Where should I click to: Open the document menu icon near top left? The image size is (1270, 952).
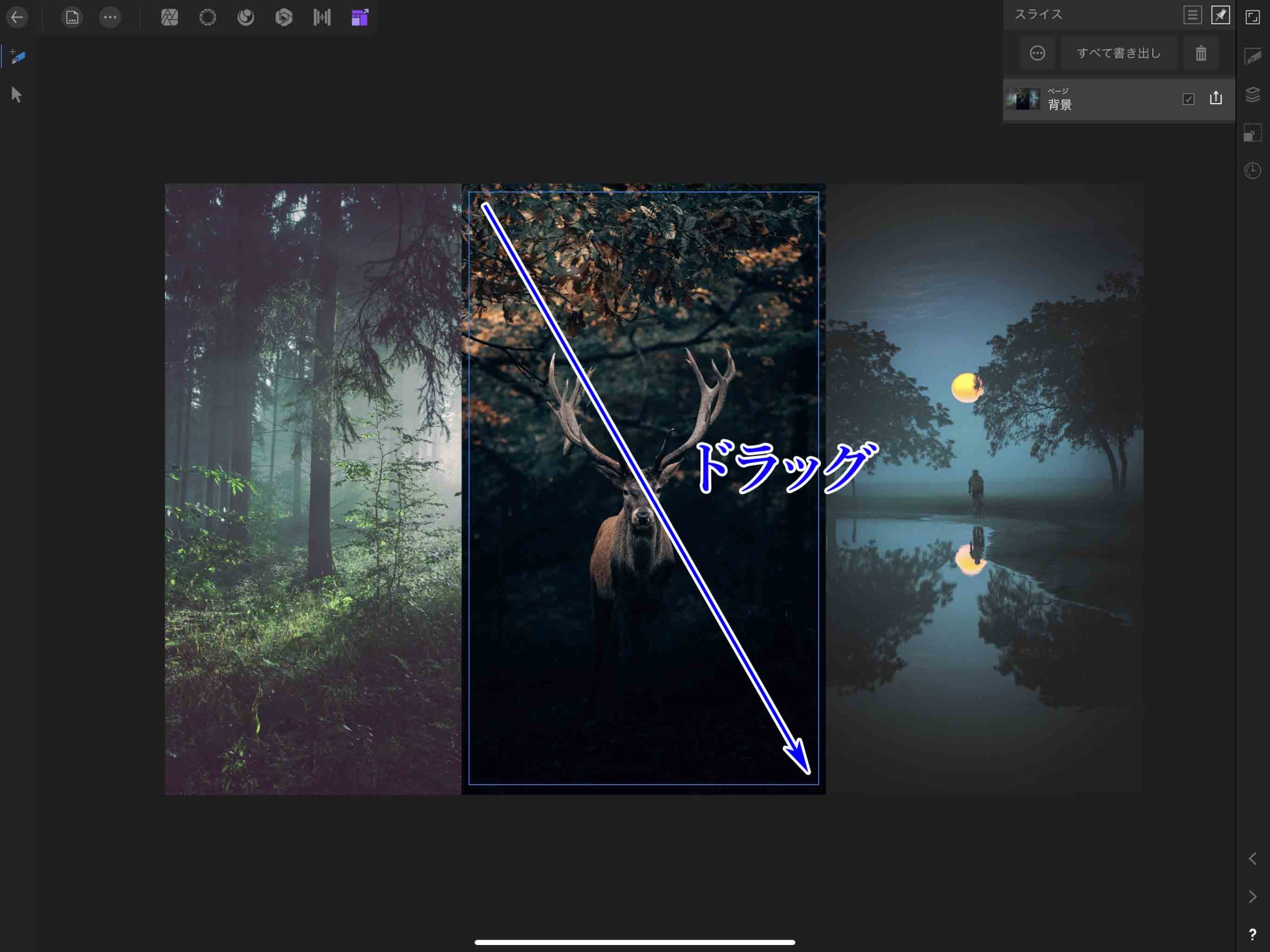click(71, 17)
